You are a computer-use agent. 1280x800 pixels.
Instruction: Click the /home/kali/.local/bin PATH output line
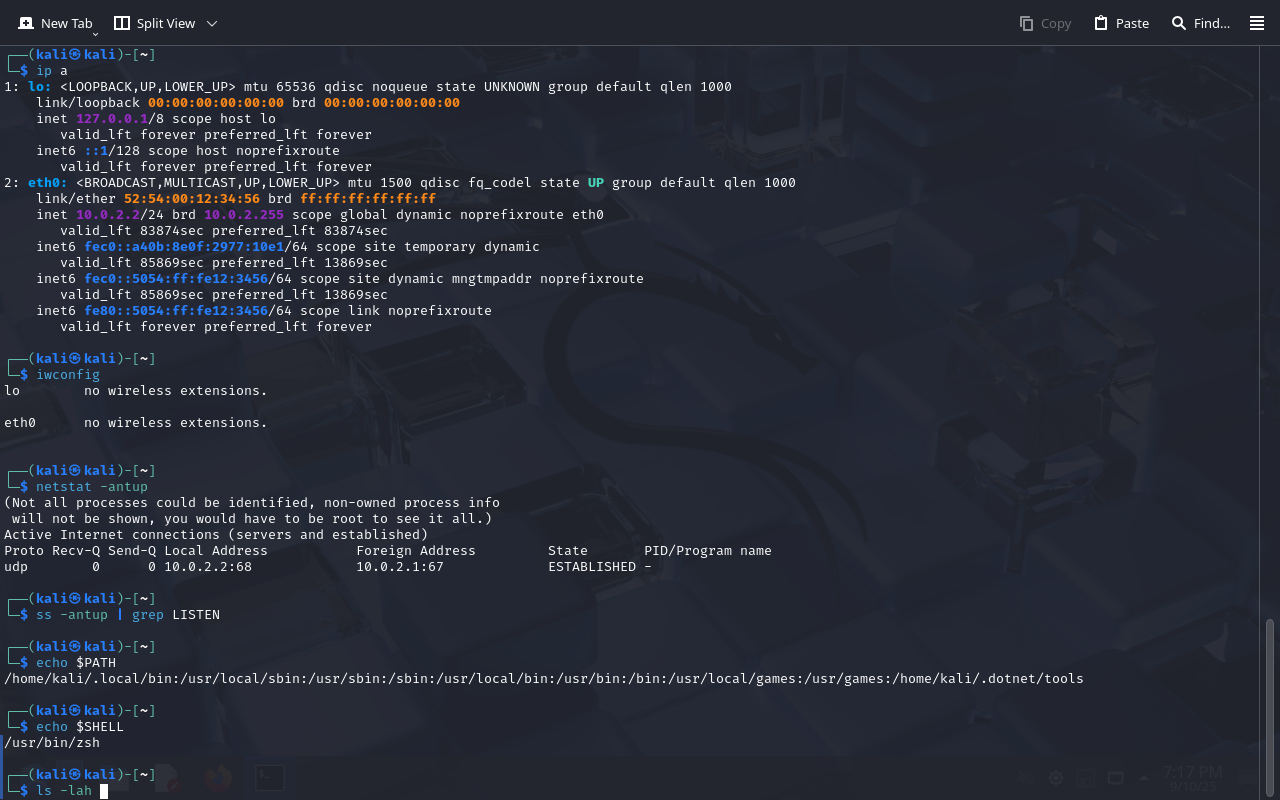[x=544, y=679]
